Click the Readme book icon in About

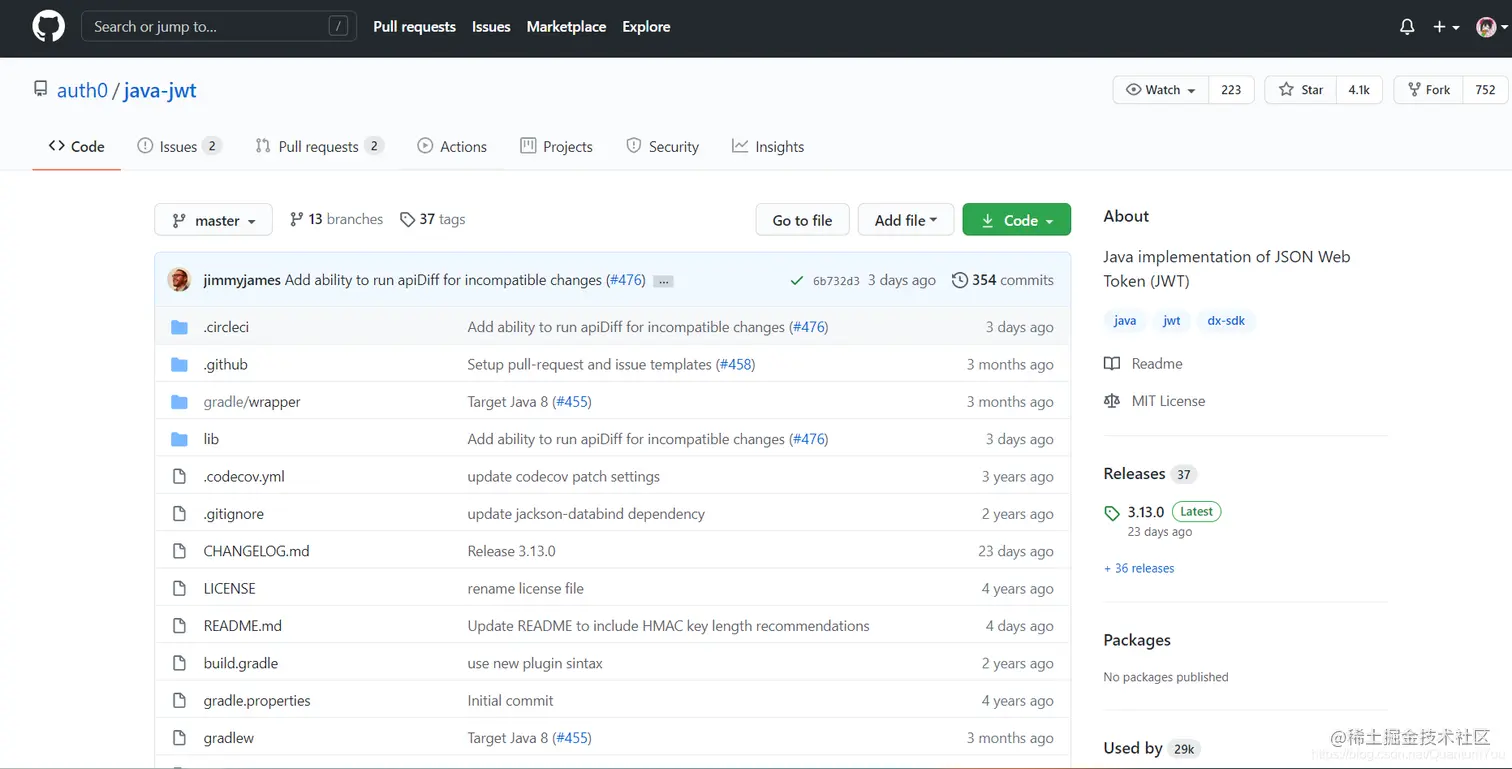tap(1112, 364)
